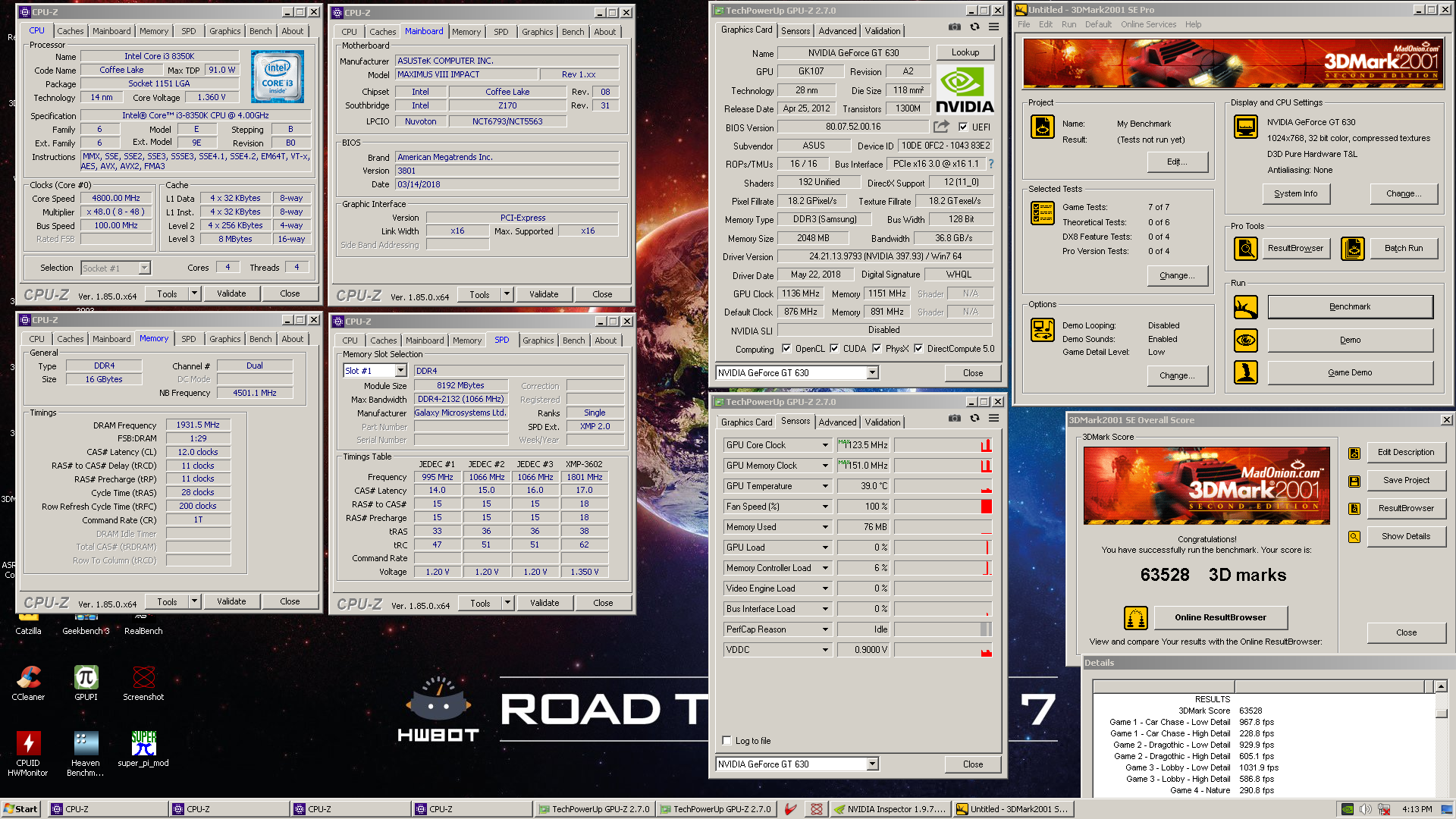Click the BIOS share/export icon in GPU-Z

coord(941,127)
